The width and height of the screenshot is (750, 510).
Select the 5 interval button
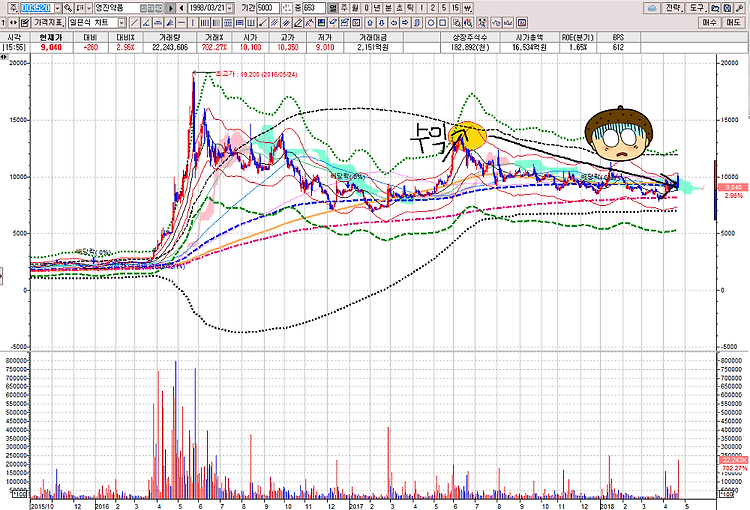[x=444, y=8]
